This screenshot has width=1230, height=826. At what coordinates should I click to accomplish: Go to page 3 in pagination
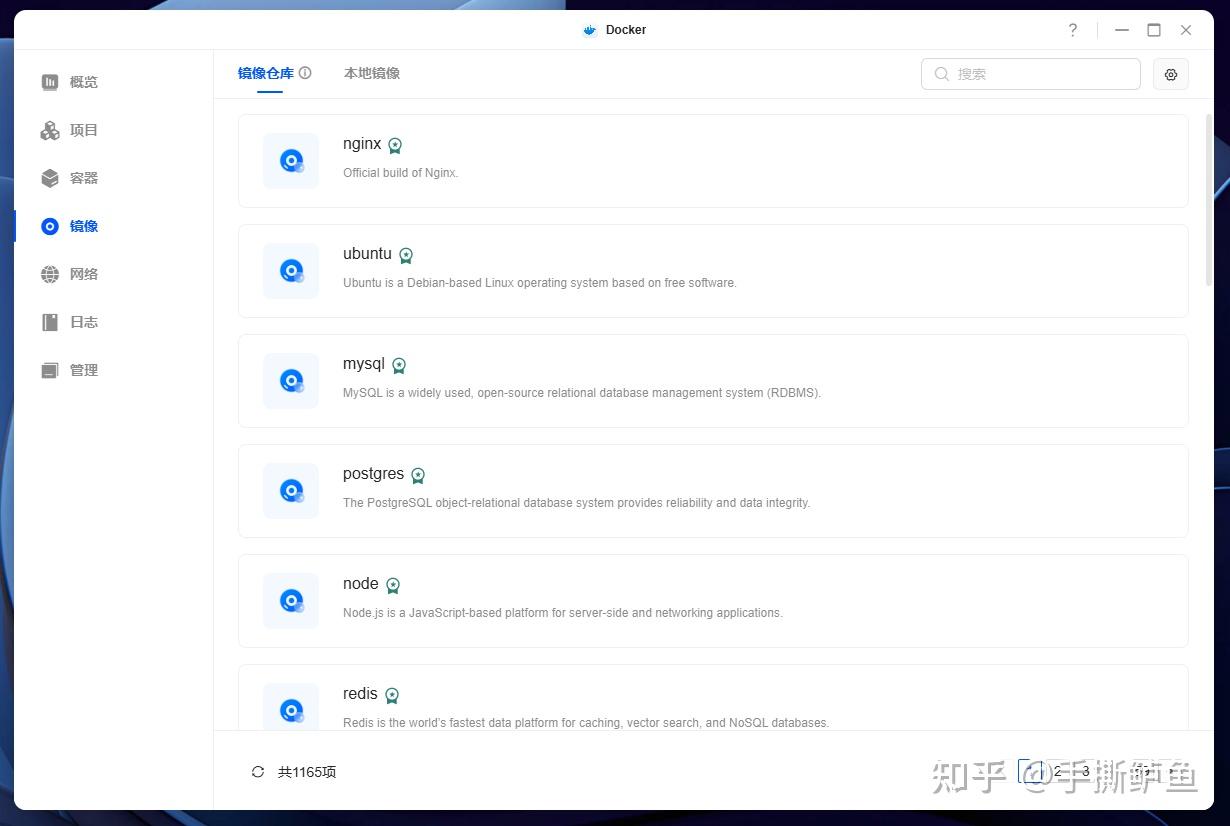pos(1086,771)
